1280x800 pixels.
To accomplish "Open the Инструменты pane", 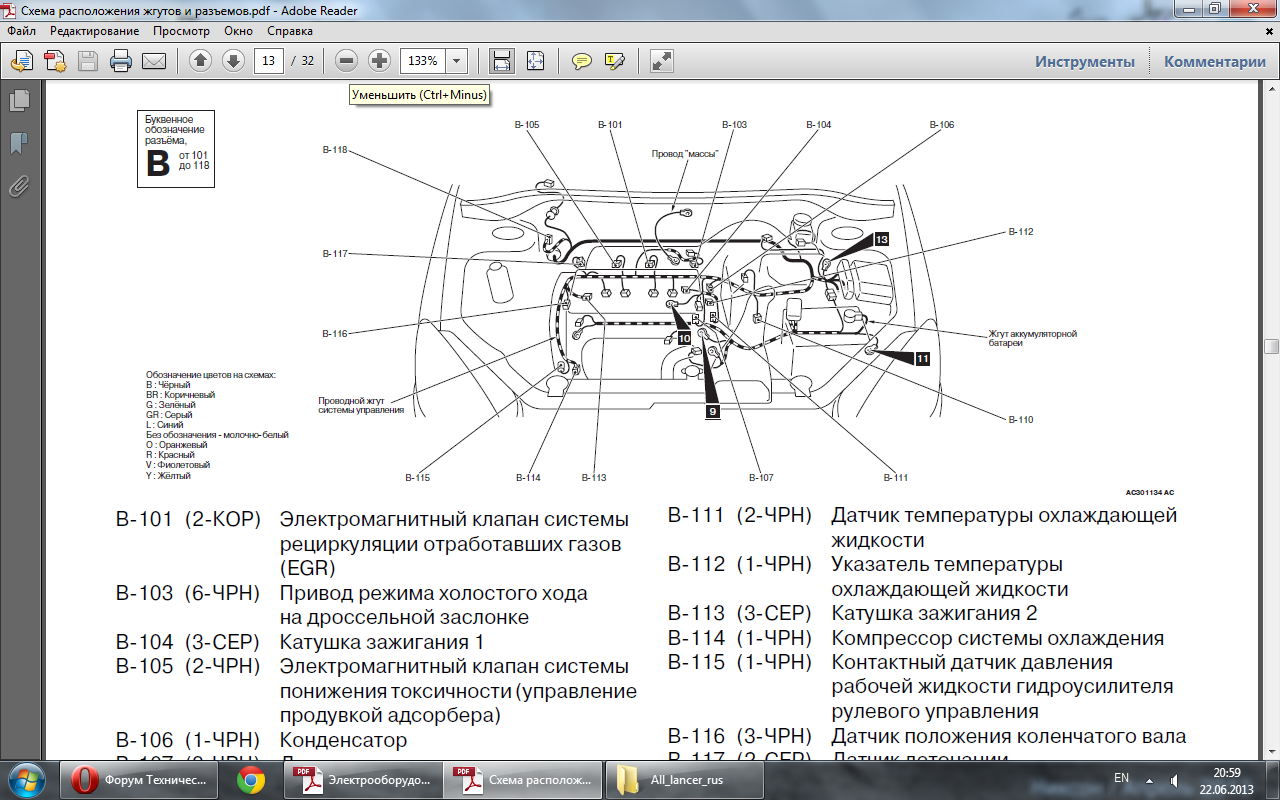I will (x=1084, y=61).
